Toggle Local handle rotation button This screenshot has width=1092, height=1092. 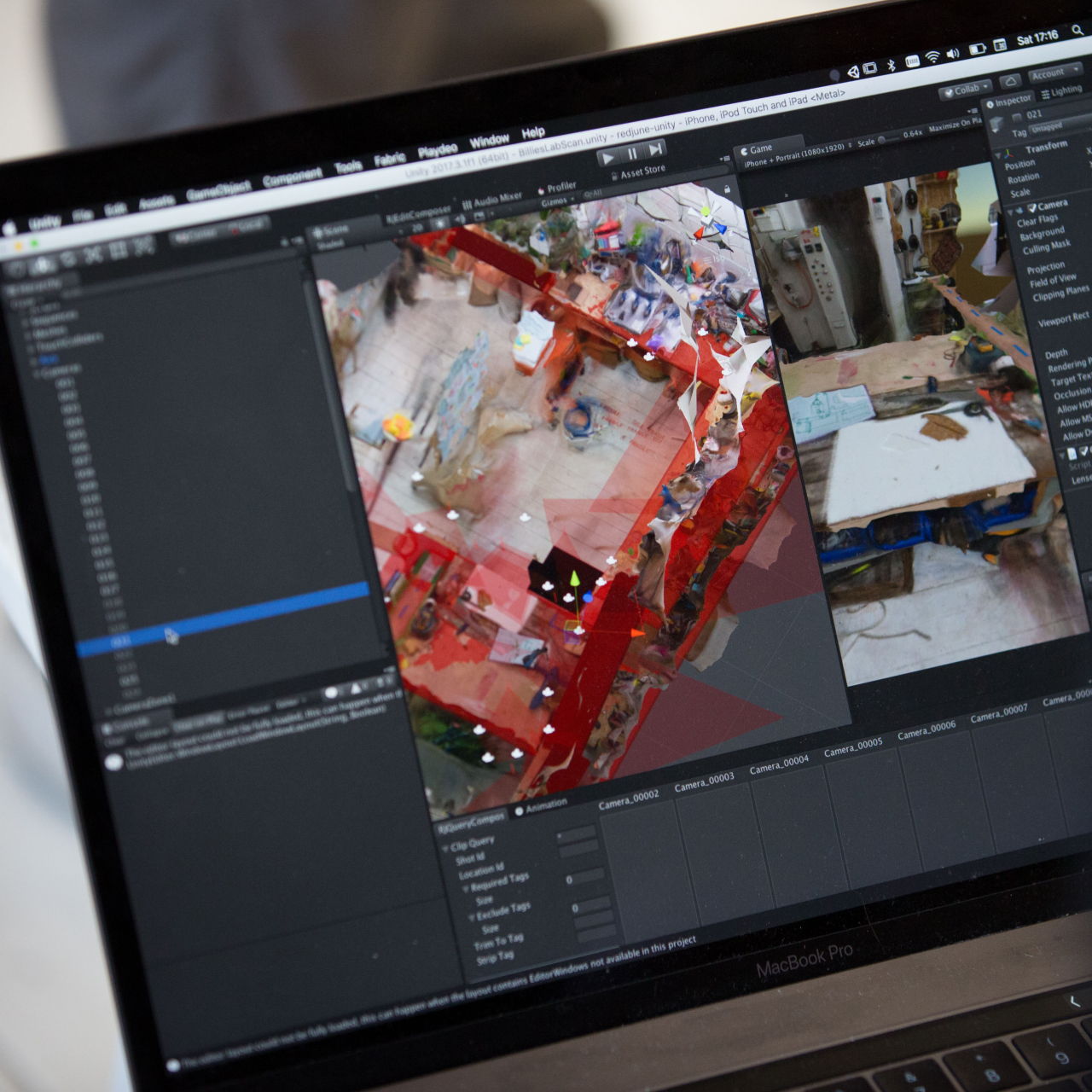point(246,227)
